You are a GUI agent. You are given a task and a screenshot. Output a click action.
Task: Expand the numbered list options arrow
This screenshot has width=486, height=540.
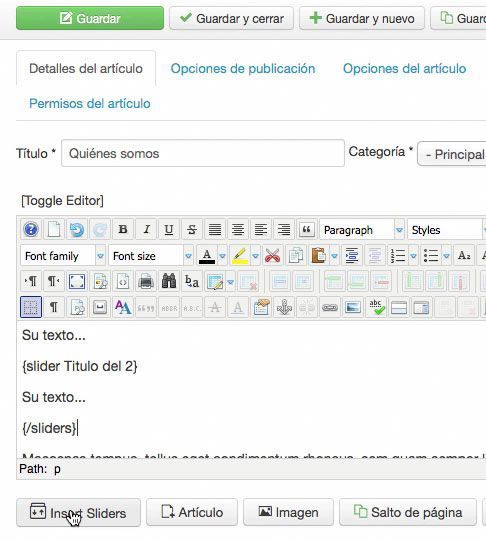[x=413, y=256]
